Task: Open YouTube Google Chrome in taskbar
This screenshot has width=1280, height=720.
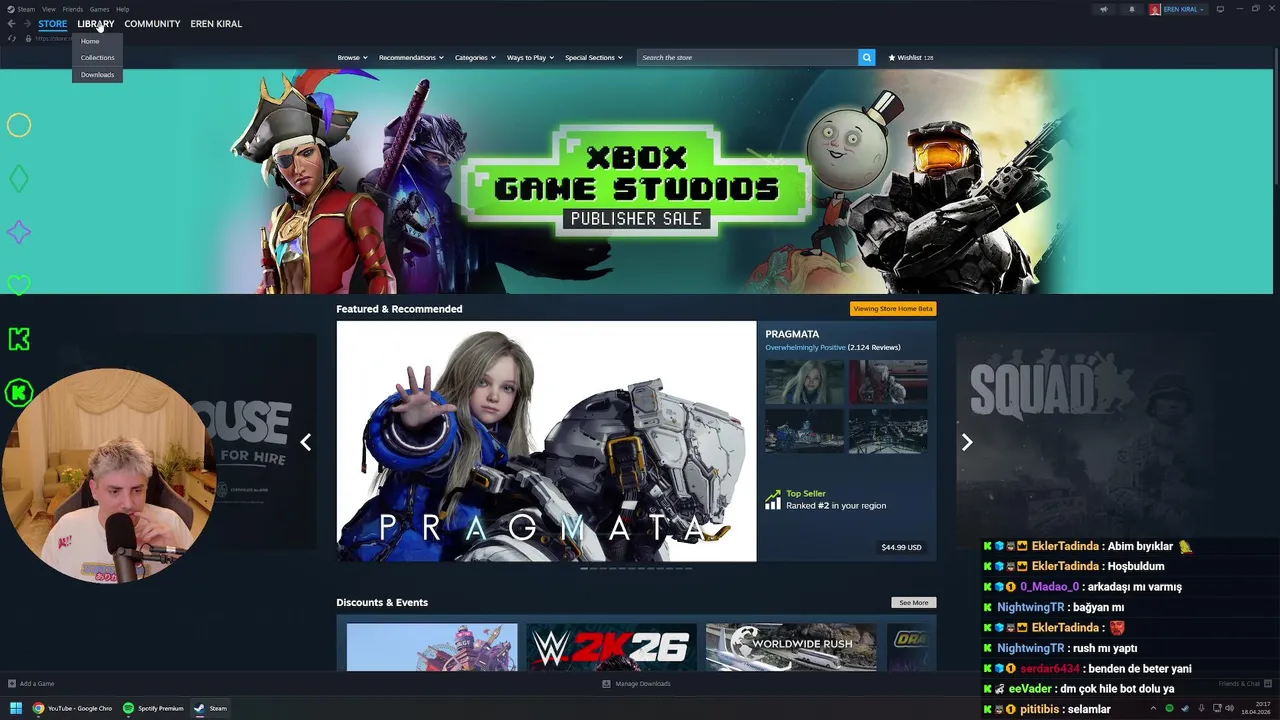Action: (x=72, y=708)
